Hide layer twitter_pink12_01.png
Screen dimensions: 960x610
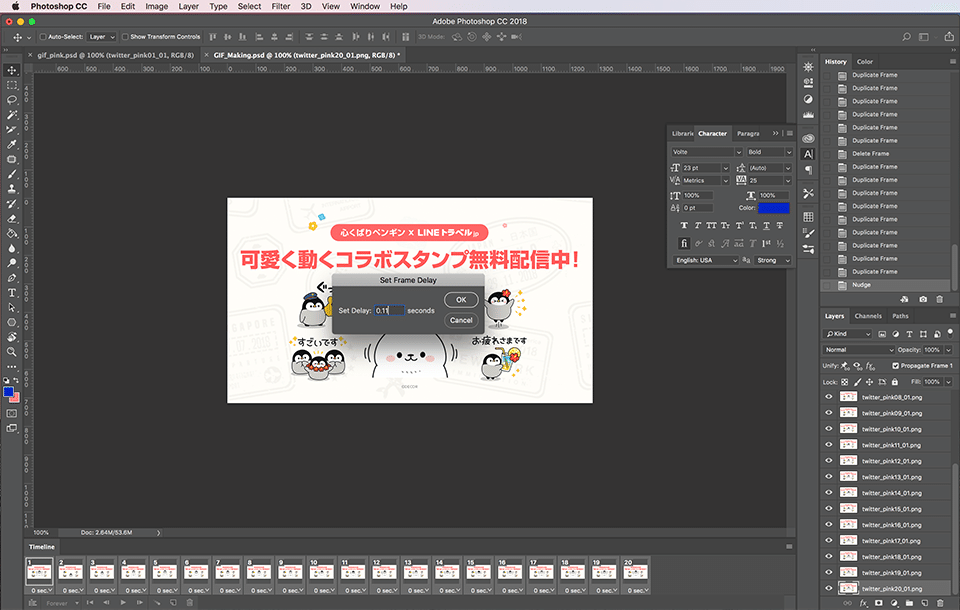pyautogui.click(x=829, y=461)
